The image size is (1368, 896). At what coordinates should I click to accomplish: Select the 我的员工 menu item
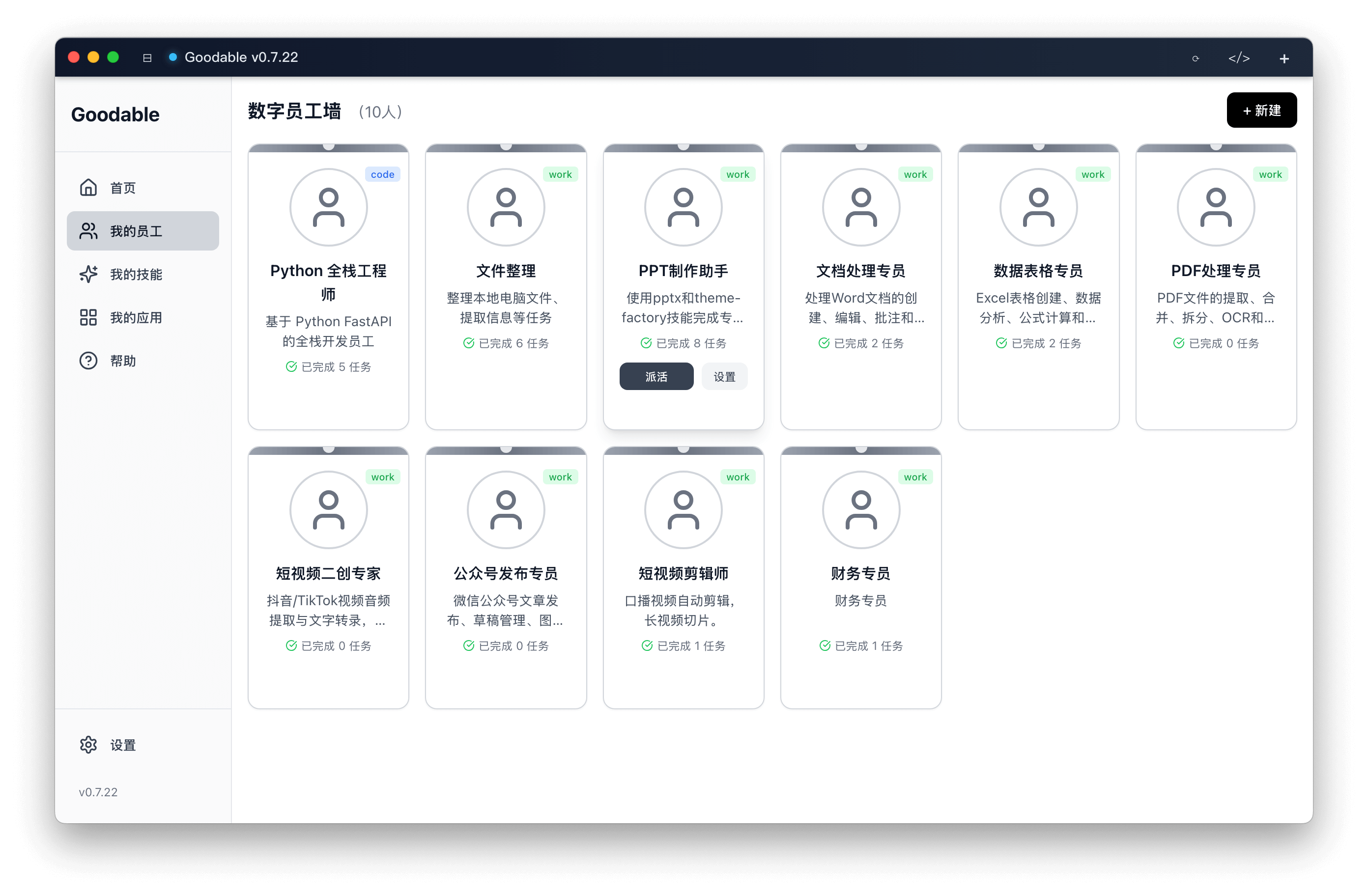coord(142,231)
